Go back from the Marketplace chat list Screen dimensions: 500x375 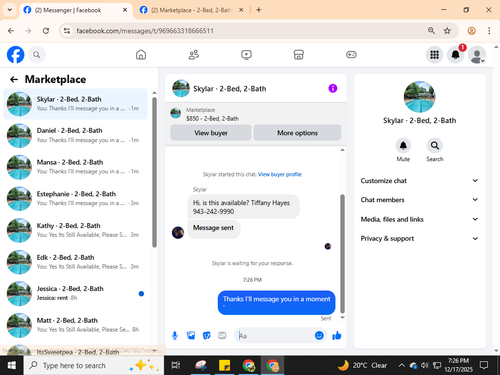(x=14, y=79)
